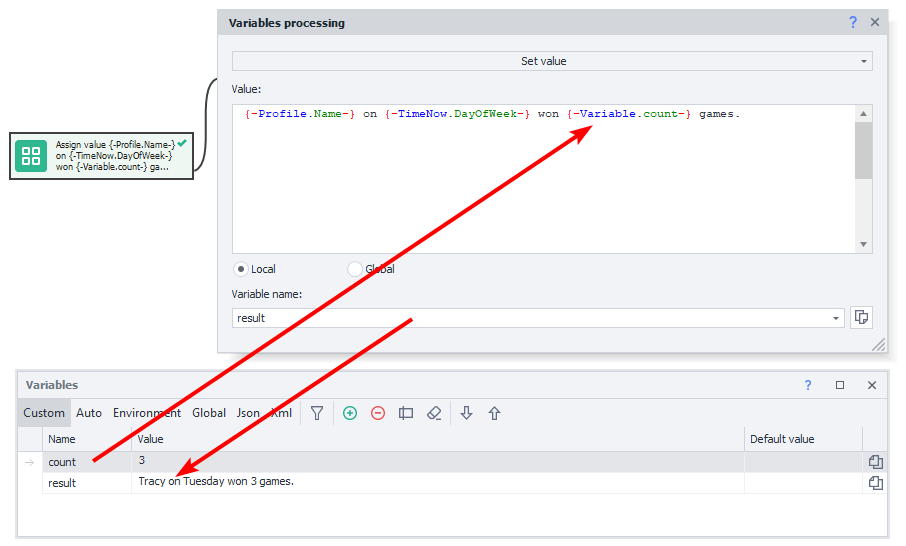
Task: Add a new variable with green plus icon
Action: (x=350, y=413)
